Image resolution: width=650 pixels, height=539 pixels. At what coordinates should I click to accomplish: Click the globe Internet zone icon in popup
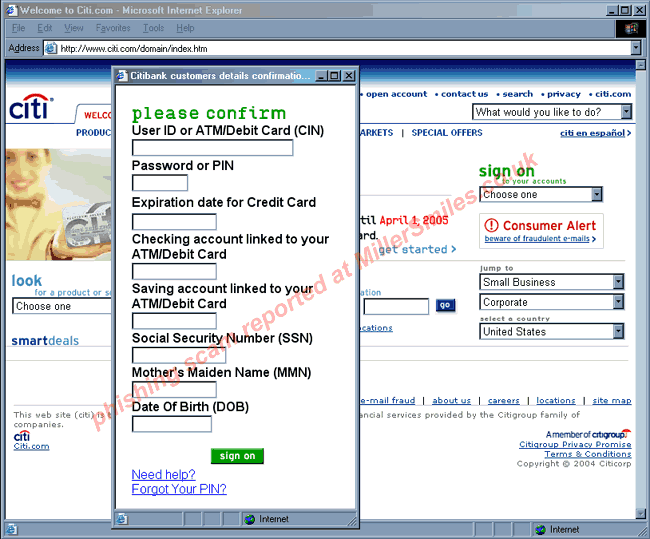pyautogui.click(x=250, y=519)
